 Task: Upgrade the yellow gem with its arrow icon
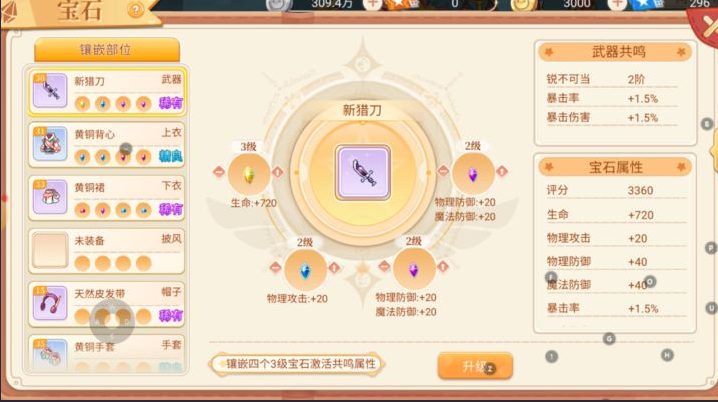(277, 172)
